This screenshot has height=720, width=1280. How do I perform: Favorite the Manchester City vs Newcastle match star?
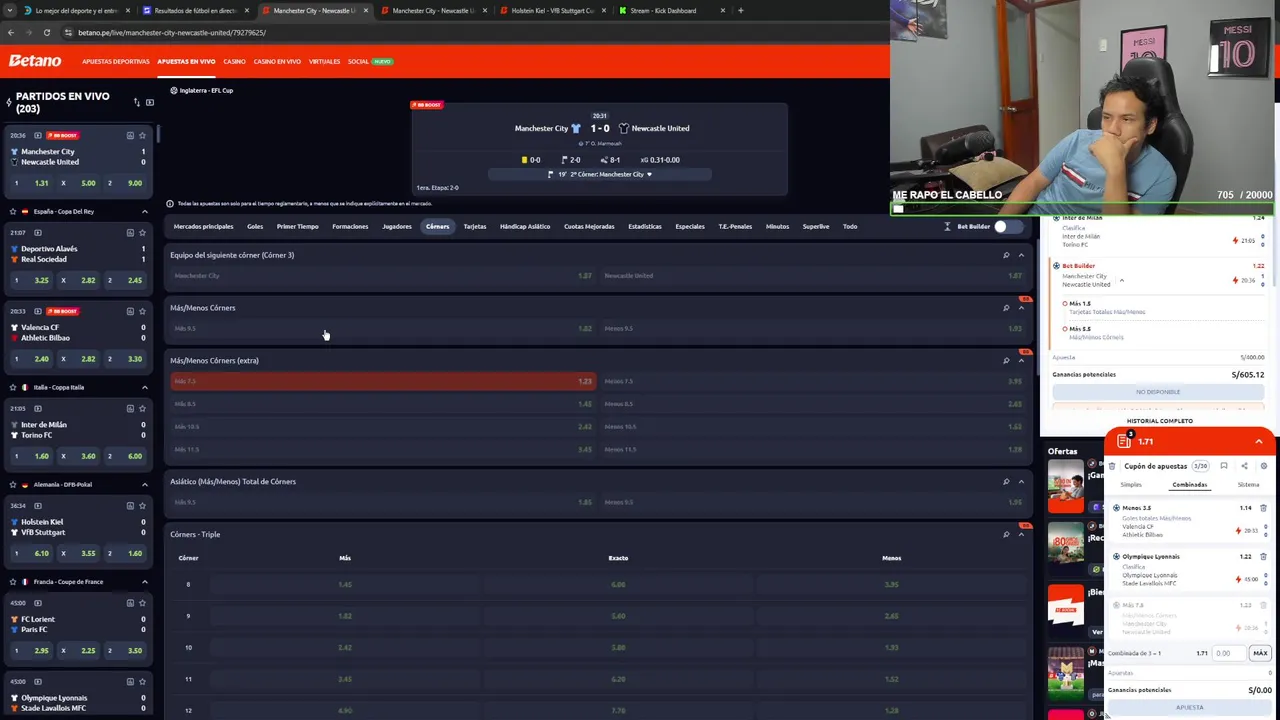point(142,135)
